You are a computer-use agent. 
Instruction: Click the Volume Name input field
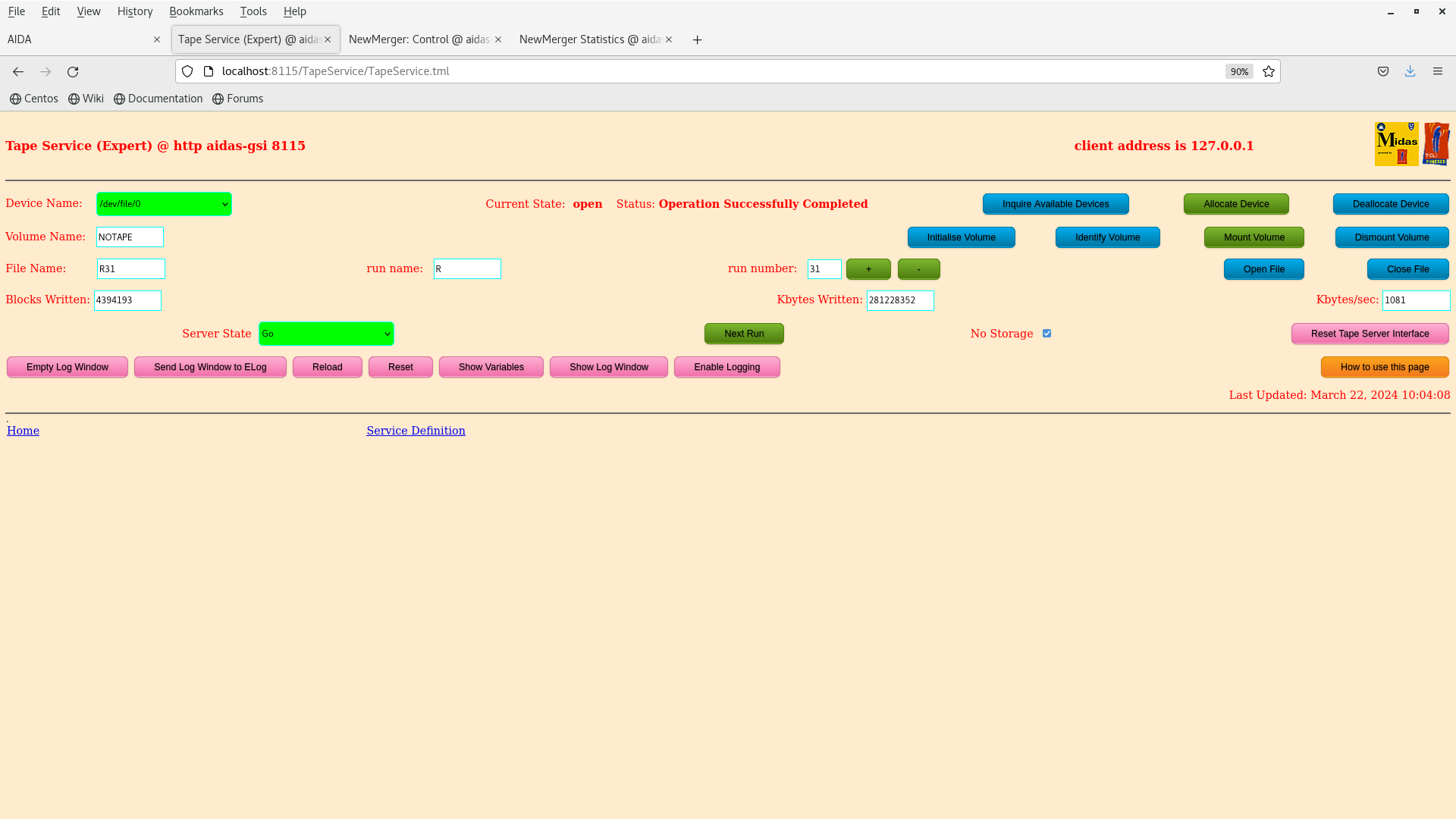click(x=130, y=237)
